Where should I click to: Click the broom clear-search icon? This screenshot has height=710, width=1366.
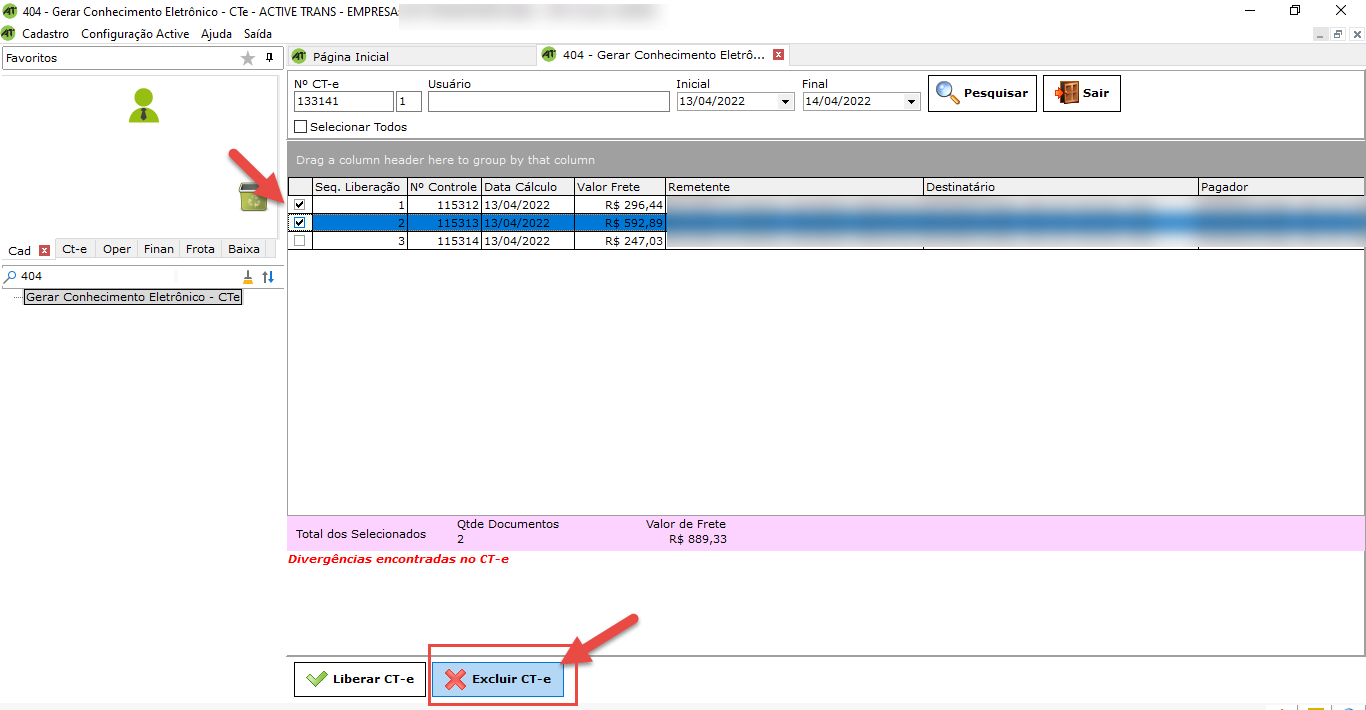click(249, 277)
